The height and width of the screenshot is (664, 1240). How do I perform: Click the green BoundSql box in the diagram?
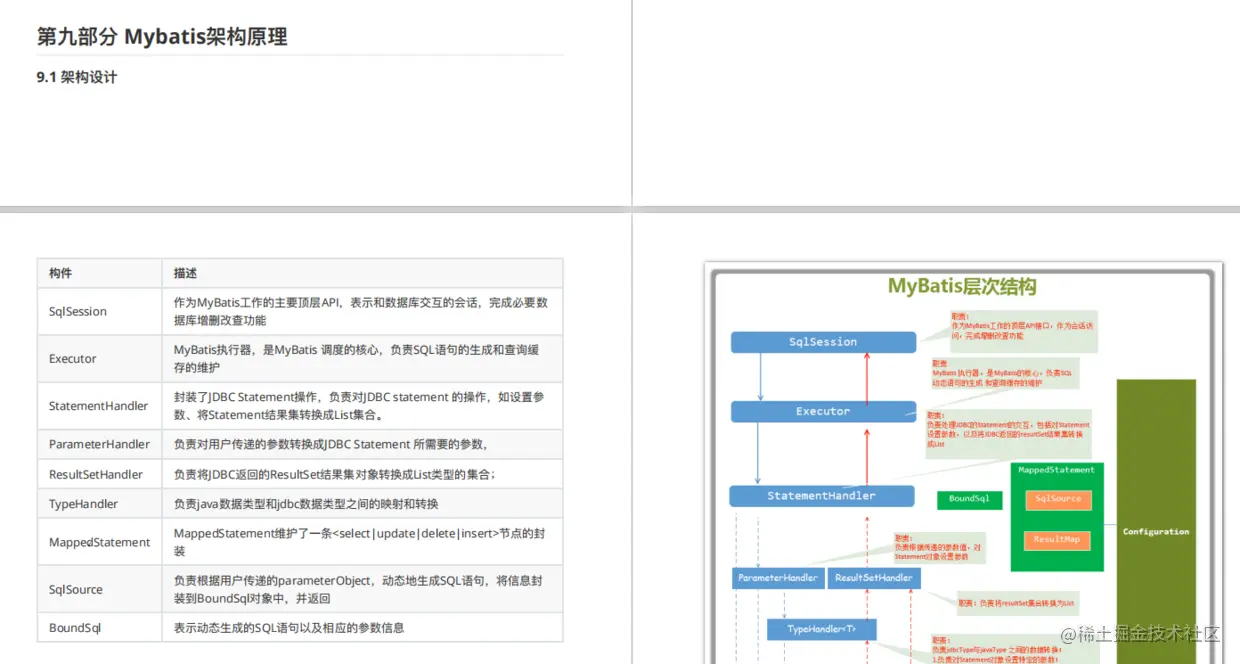click(969, 499)
